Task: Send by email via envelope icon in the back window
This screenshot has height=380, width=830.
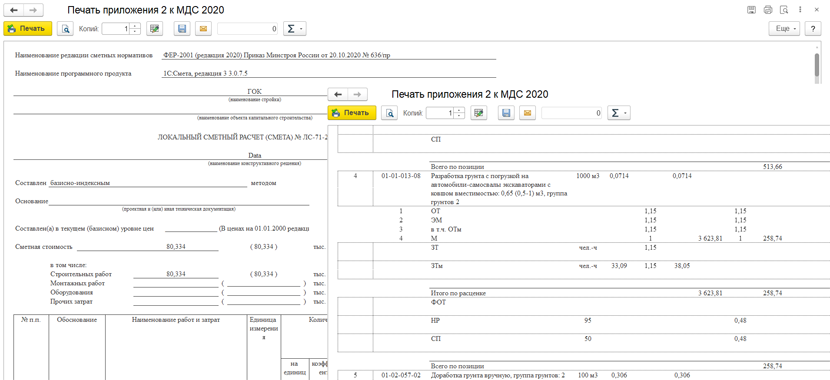Action: 202,29
